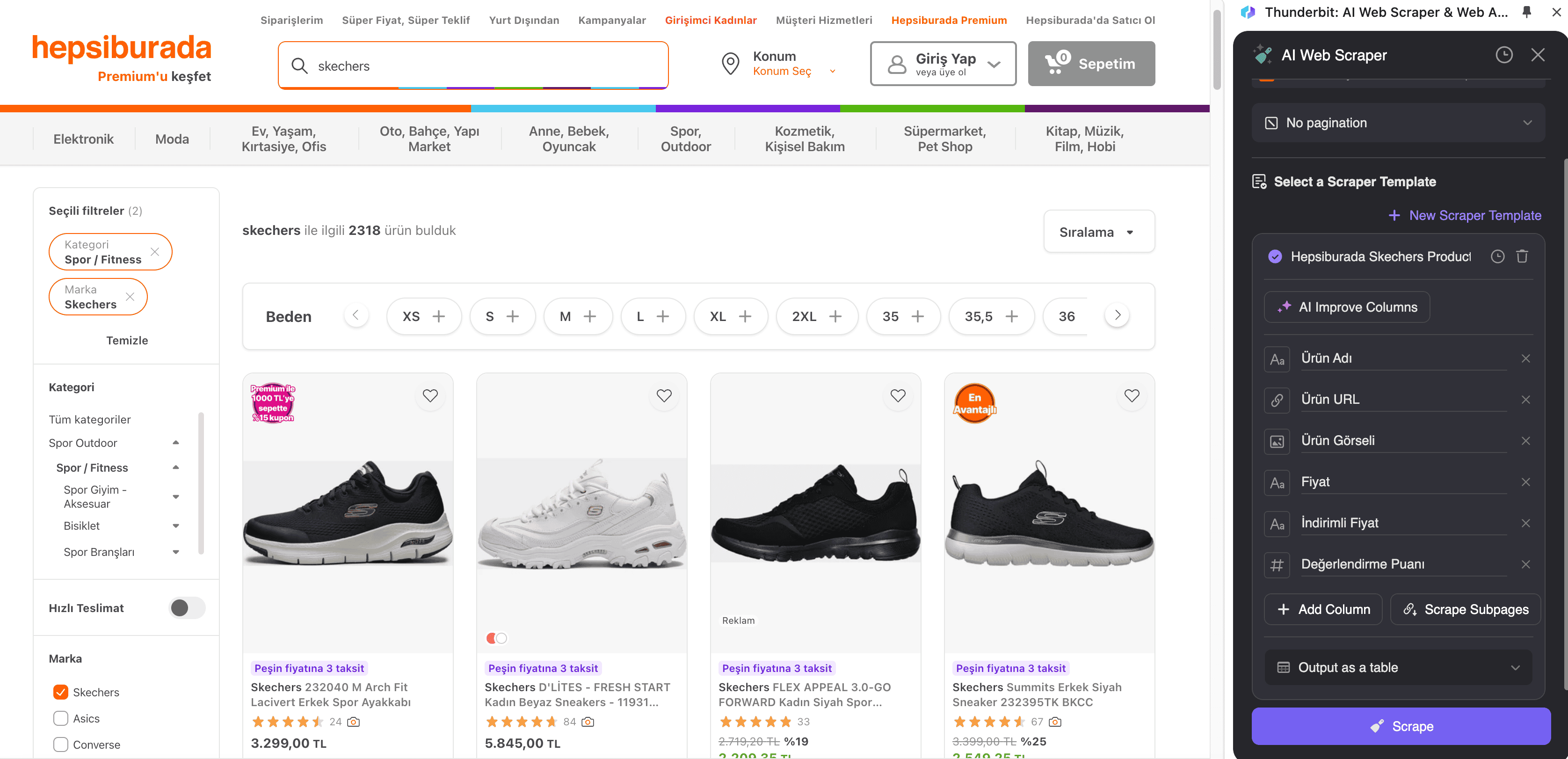Select the white color swatch on D'Lites
Viewport: 1568px width, 759px height.
click(x=501, y=638)
